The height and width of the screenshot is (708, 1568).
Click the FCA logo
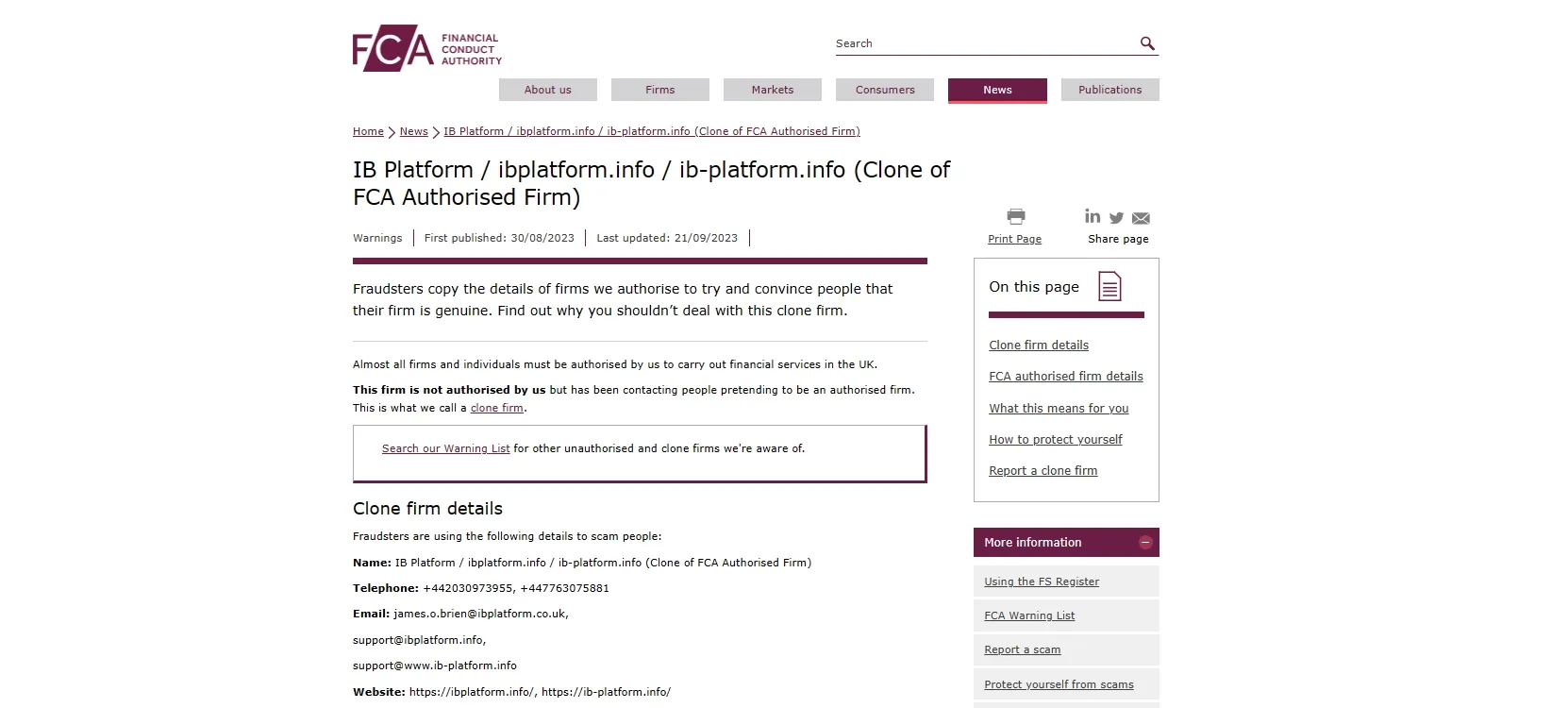click(426, 48)
